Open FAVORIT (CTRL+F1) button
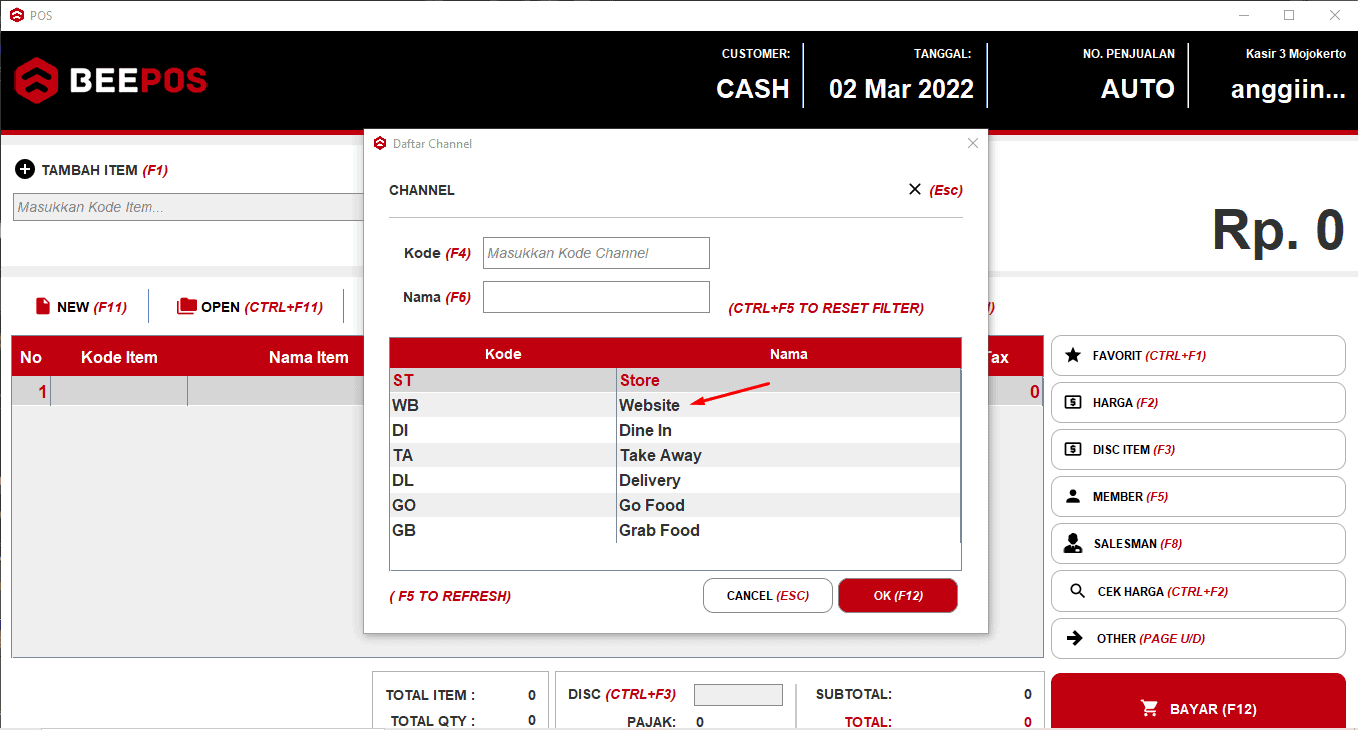This screenshot has height=730, width=1358. point(1198,355)
